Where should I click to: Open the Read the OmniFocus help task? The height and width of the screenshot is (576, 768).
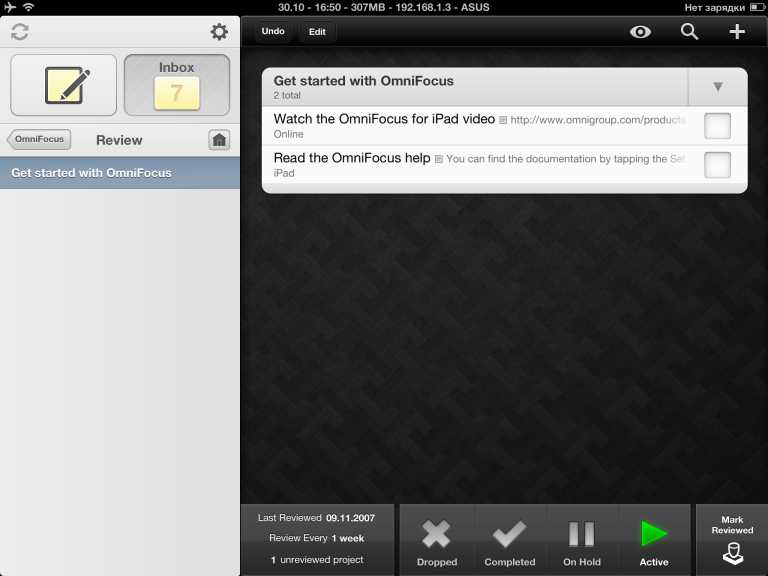pyautogui.click(x=352, y=158)
